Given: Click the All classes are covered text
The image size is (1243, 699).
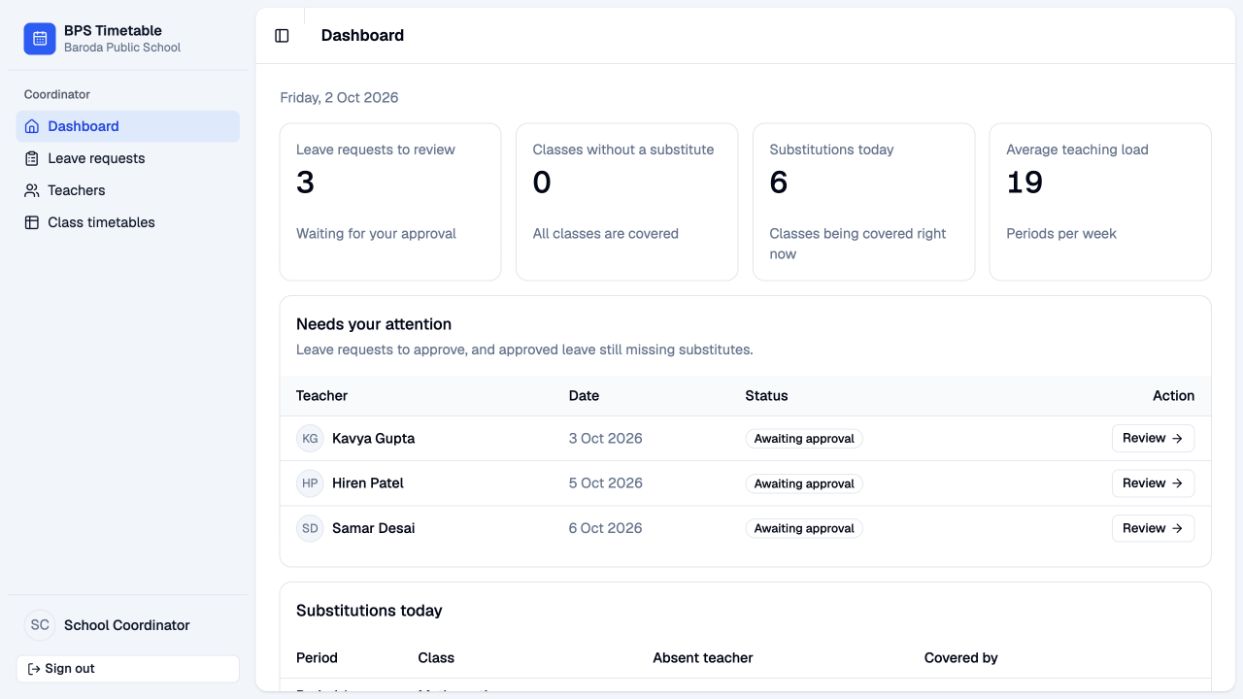Looking at the screenshot, I should [606, 234].
